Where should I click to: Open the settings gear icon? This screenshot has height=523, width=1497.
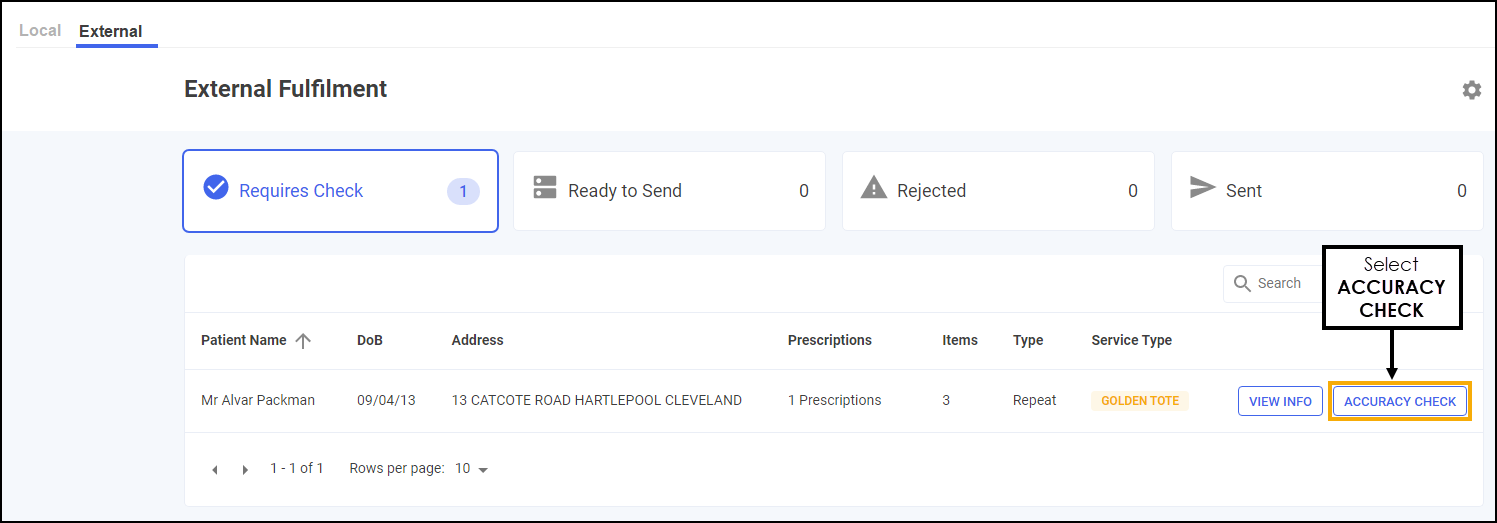(1471, 90)
